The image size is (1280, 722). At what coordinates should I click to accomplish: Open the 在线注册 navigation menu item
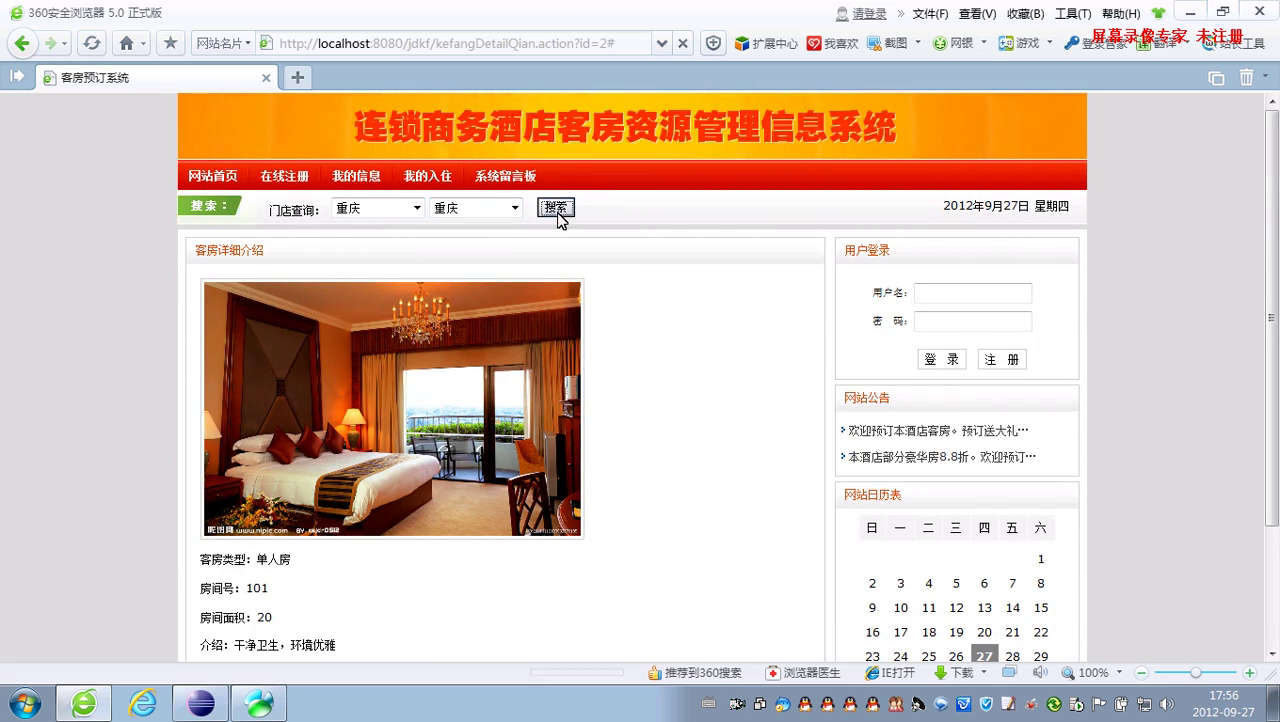tap(284, 176)
